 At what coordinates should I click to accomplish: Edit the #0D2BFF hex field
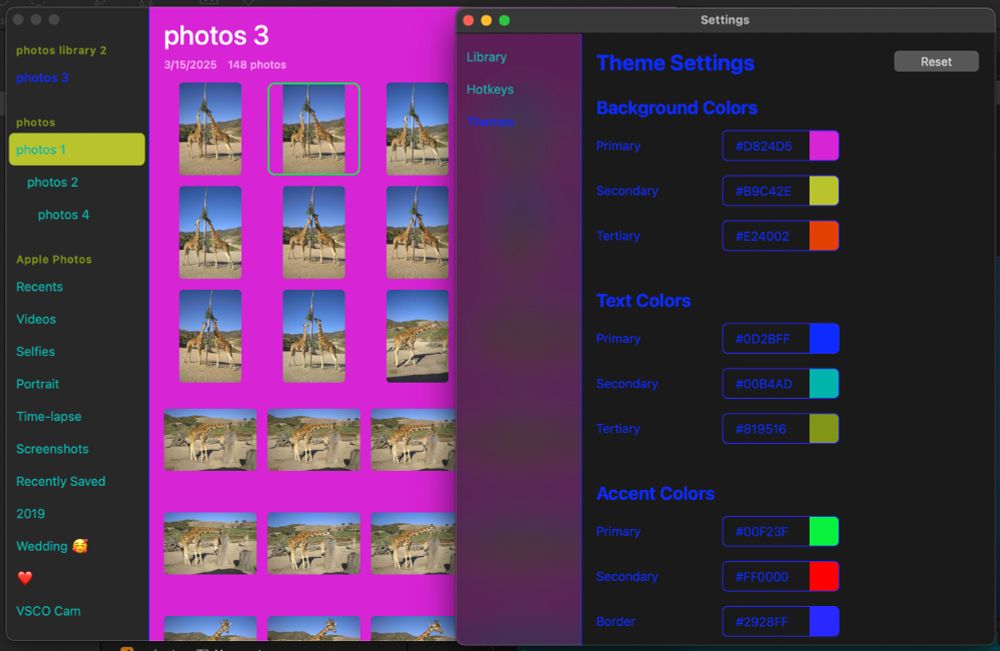point(766,339)
